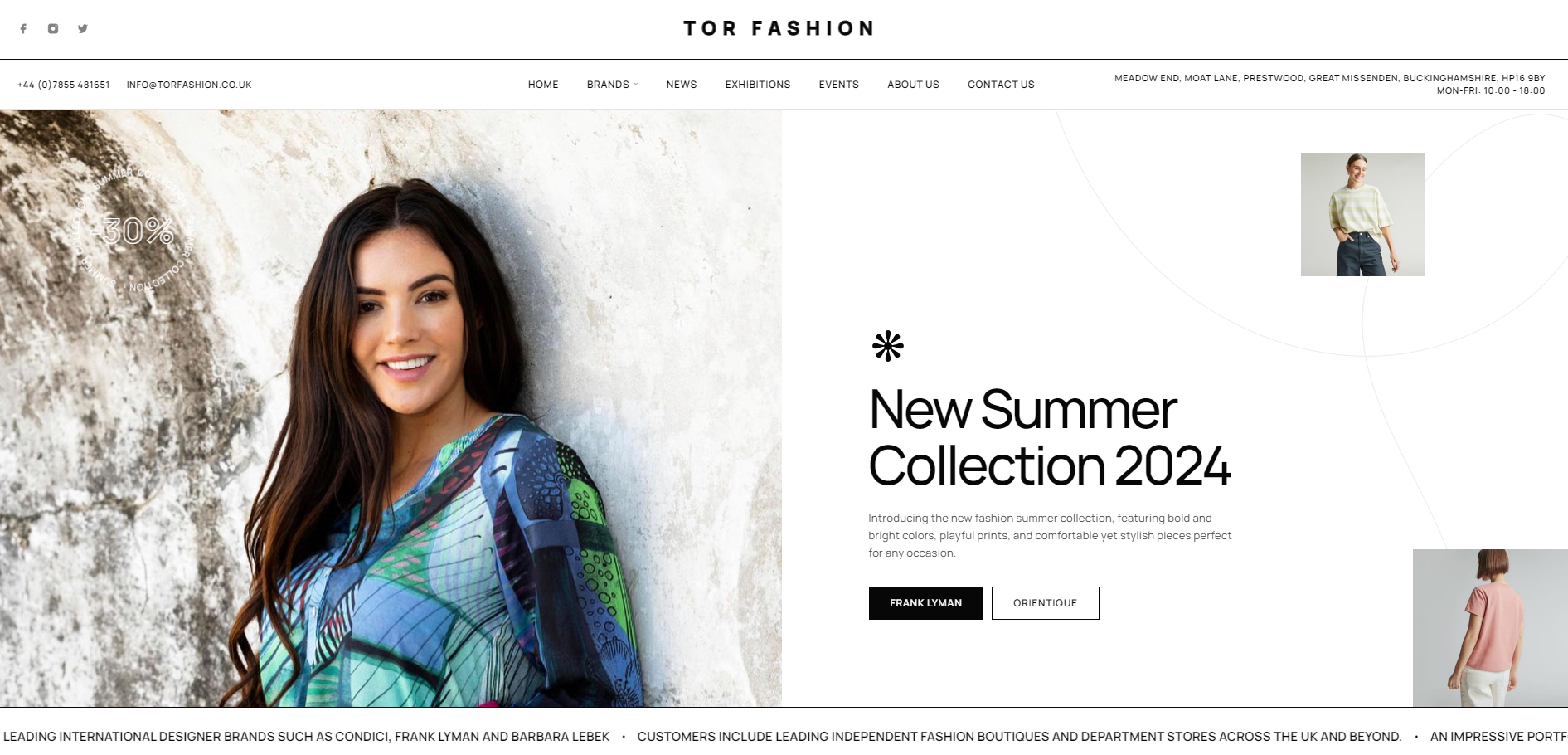Expand the Brands dropdown arrow
Screen dimensions: 1568x755
point(636,85)
